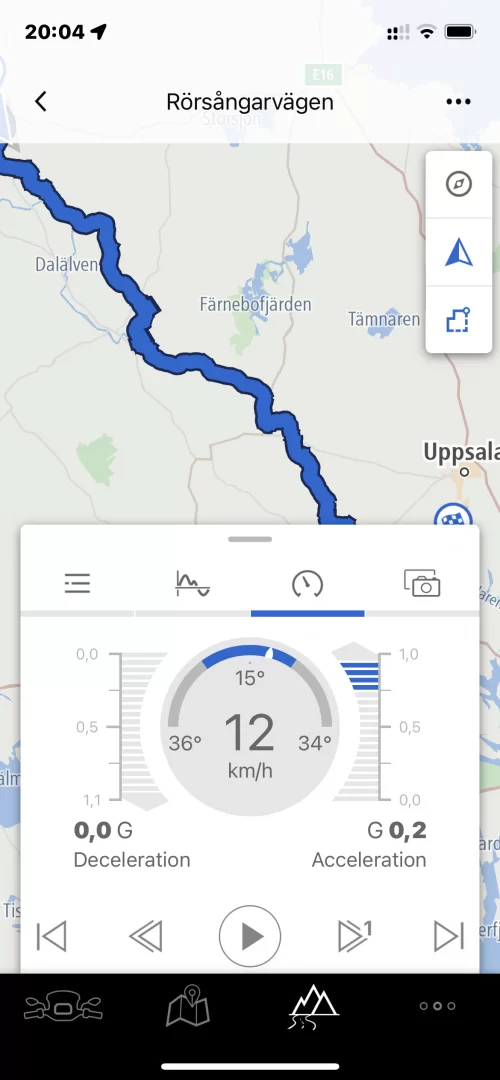
Task: Switch to the list details tab
Action: pos(77,584)
